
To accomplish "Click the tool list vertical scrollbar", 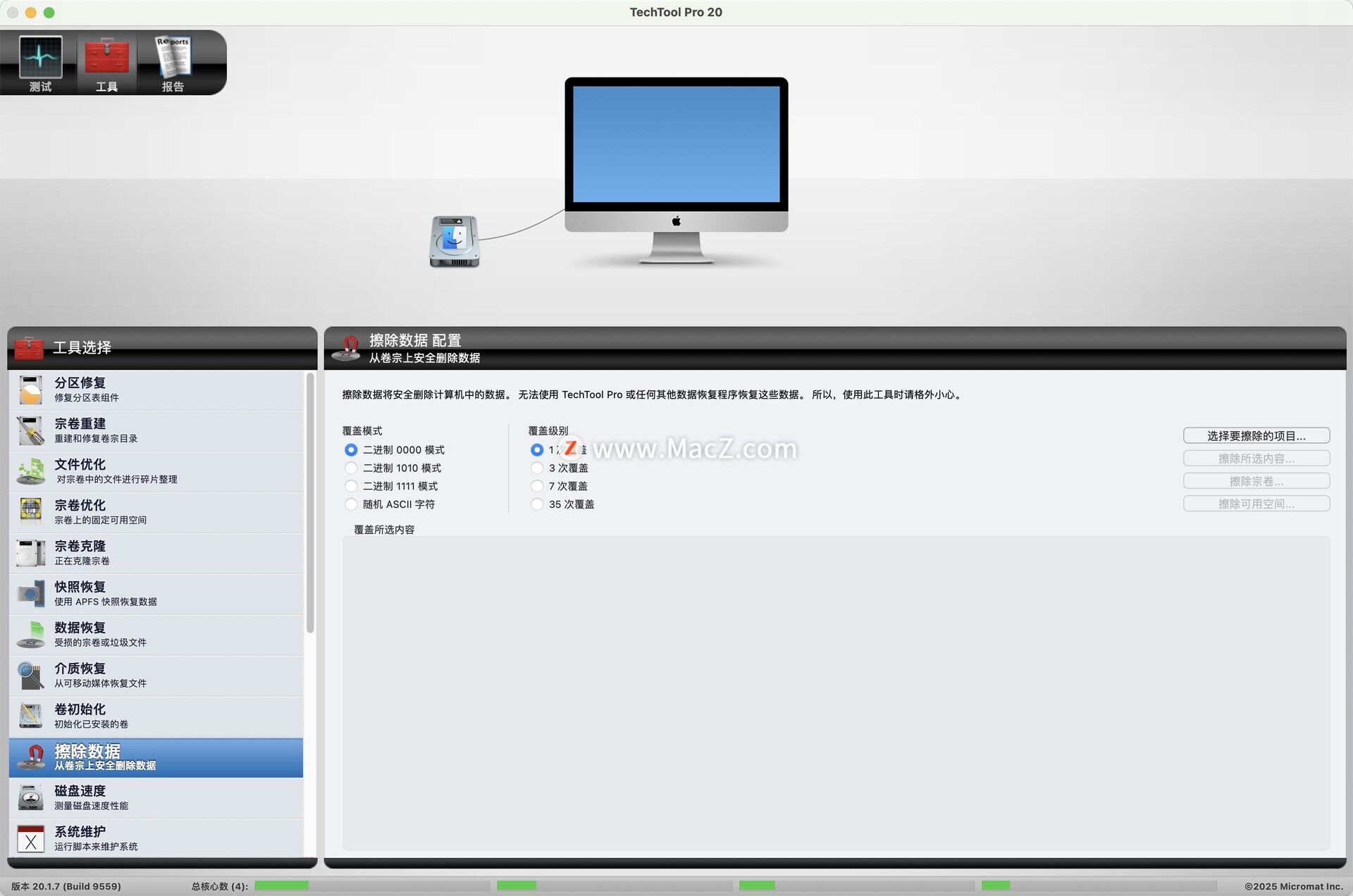I will (x=310, y=503).
